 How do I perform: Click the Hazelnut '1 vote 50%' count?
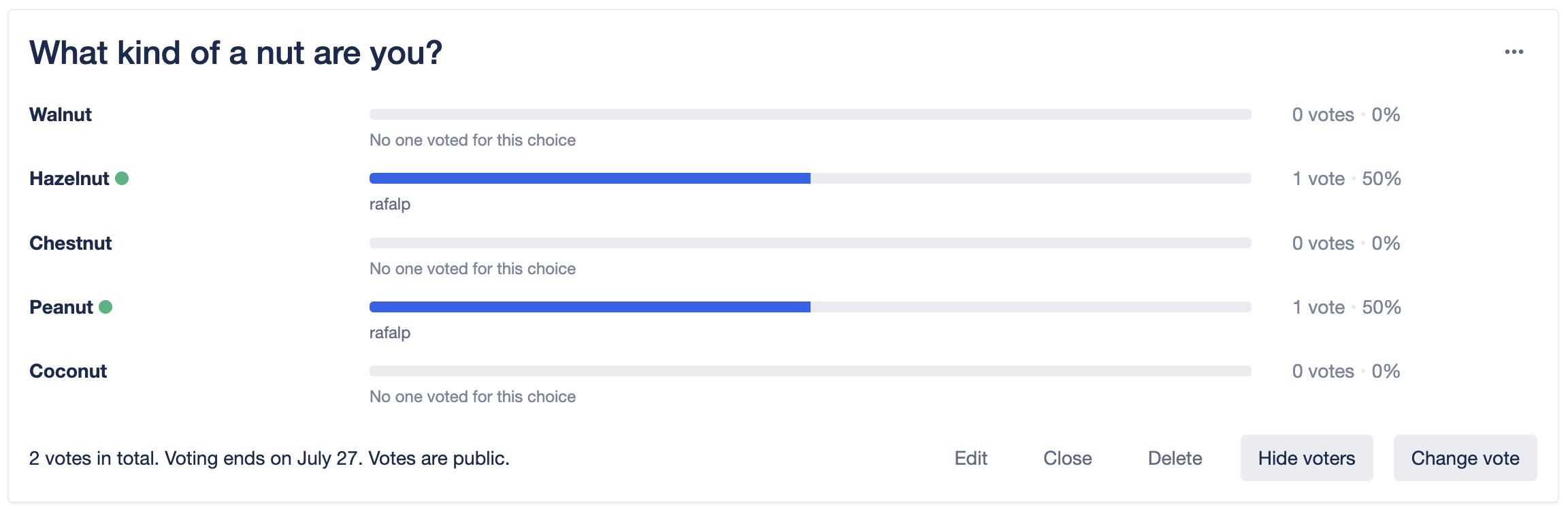[x=1346, y=178]
